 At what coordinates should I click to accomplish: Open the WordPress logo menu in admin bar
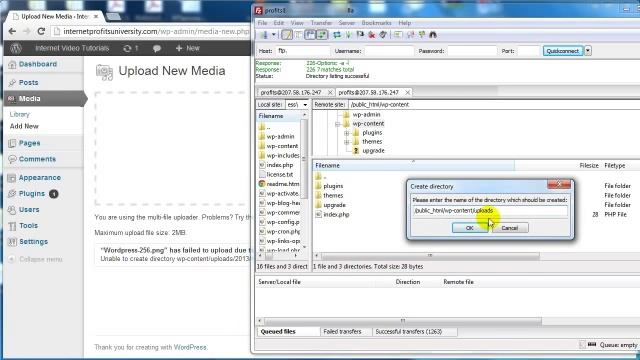[16, 48]
